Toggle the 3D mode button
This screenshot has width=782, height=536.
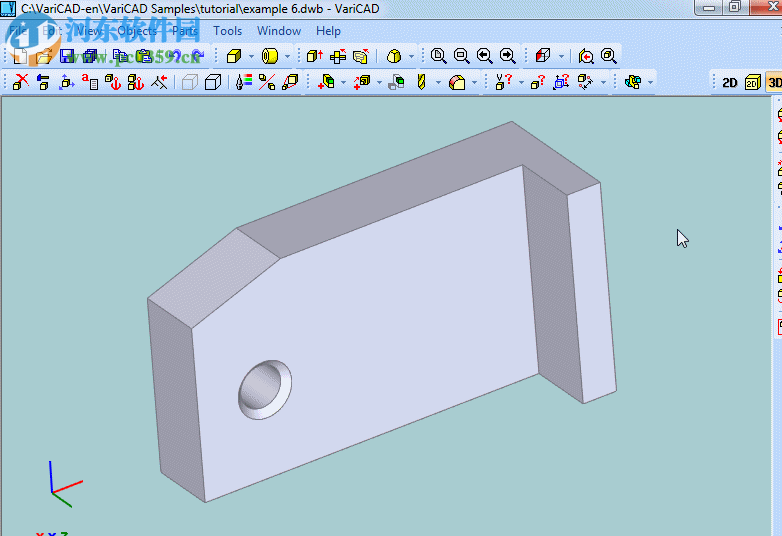click(x=774, y=82)
